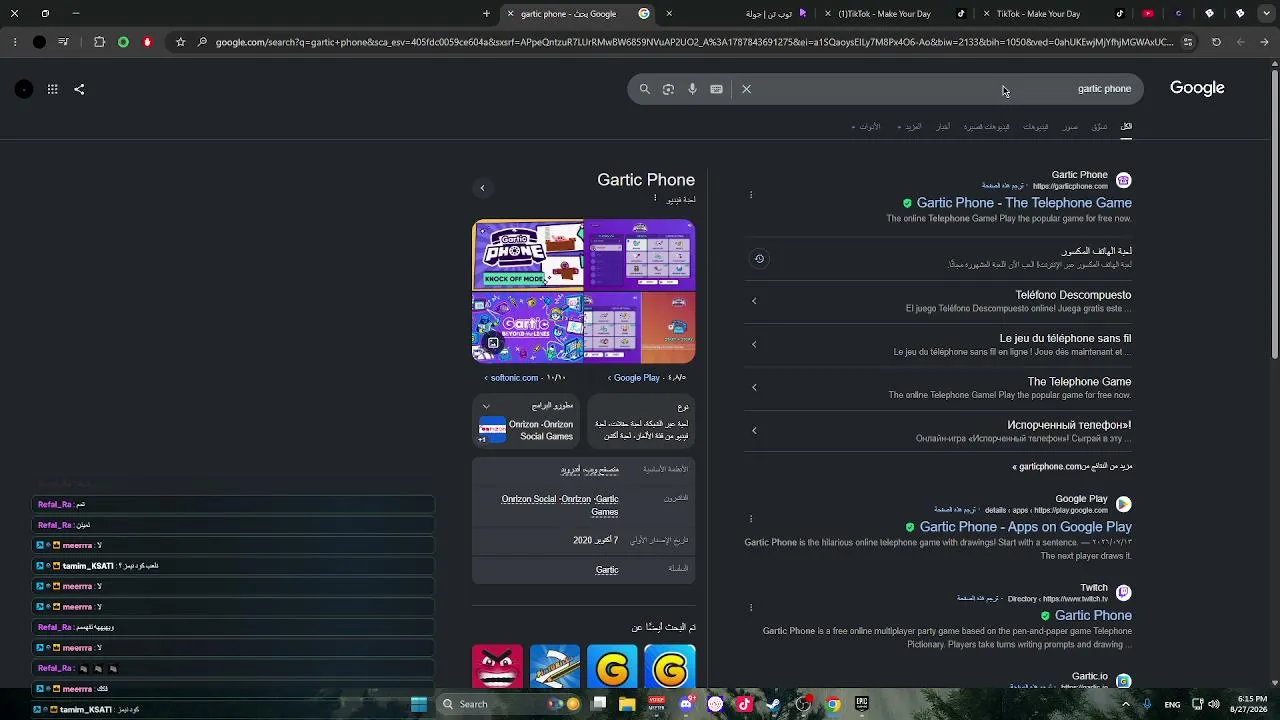
Task: Open the browser three-dot menu
Action: coord(14,42)
